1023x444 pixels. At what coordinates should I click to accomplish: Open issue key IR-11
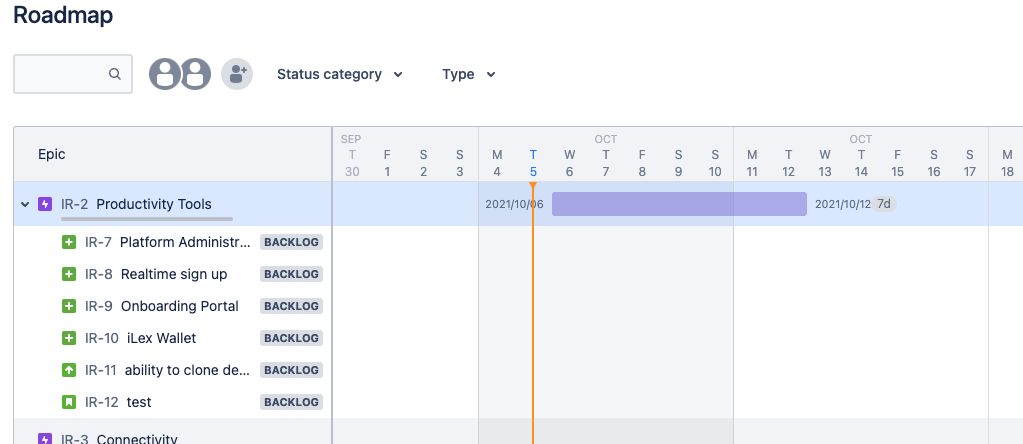pyautogui.click(x=100, y=370)
